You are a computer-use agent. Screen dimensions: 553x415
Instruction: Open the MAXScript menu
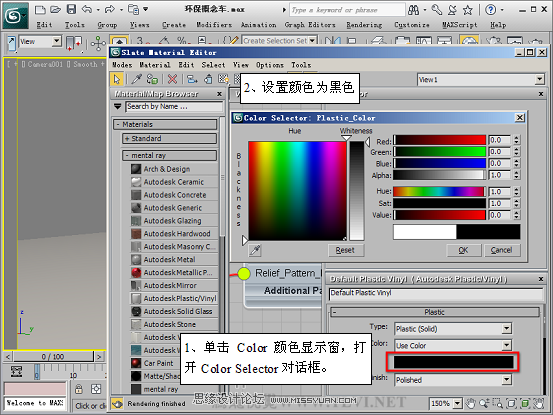click(460, 25)
